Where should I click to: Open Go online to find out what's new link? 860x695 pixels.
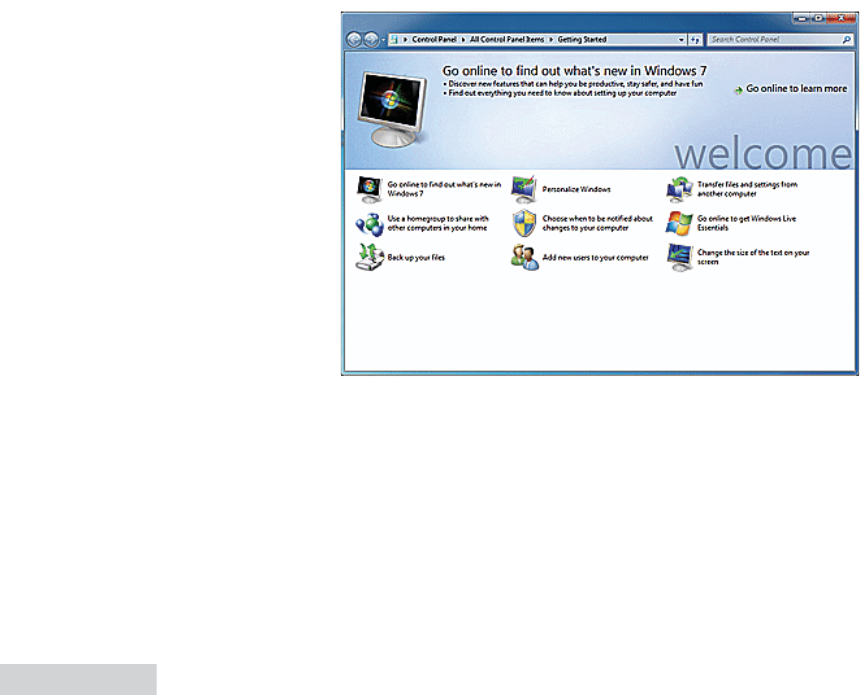tap(444, 189)
